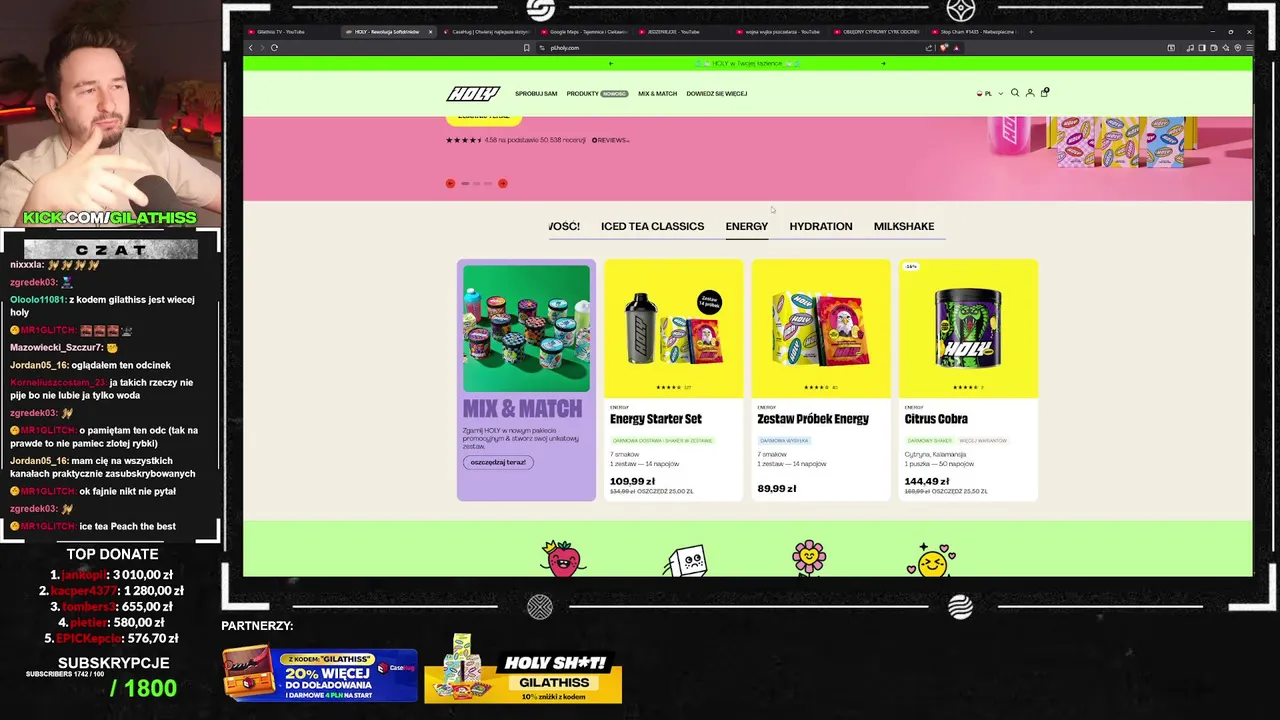
Task: Reload the page with browser refresh icon
Action: 274,48
